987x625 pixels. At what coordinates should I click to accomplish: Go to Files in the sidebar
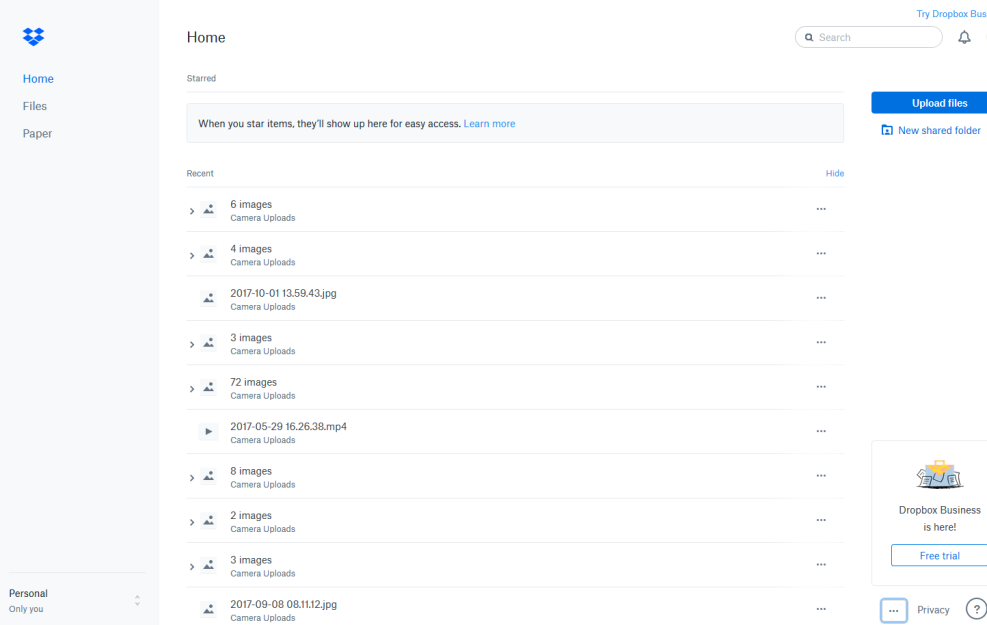click(35, 106)
